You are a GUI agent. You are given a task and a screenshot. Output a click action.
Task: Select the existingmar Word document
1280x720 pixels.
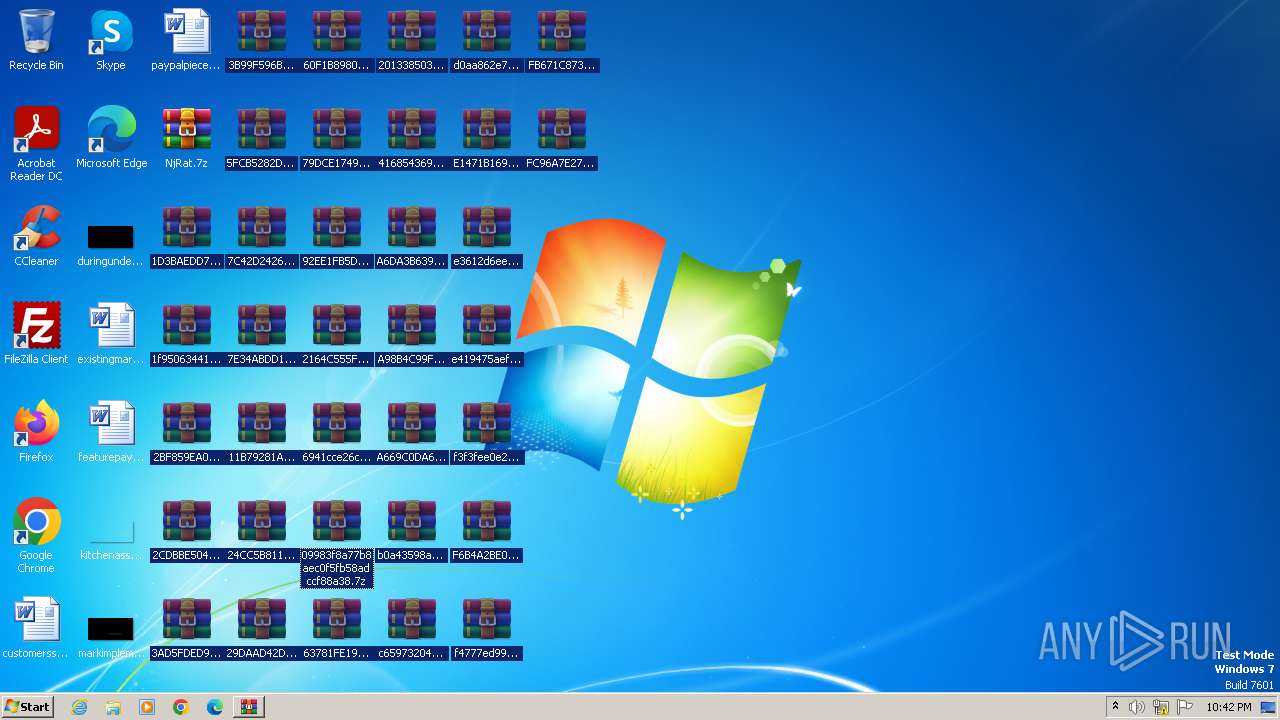pos(111,335)
